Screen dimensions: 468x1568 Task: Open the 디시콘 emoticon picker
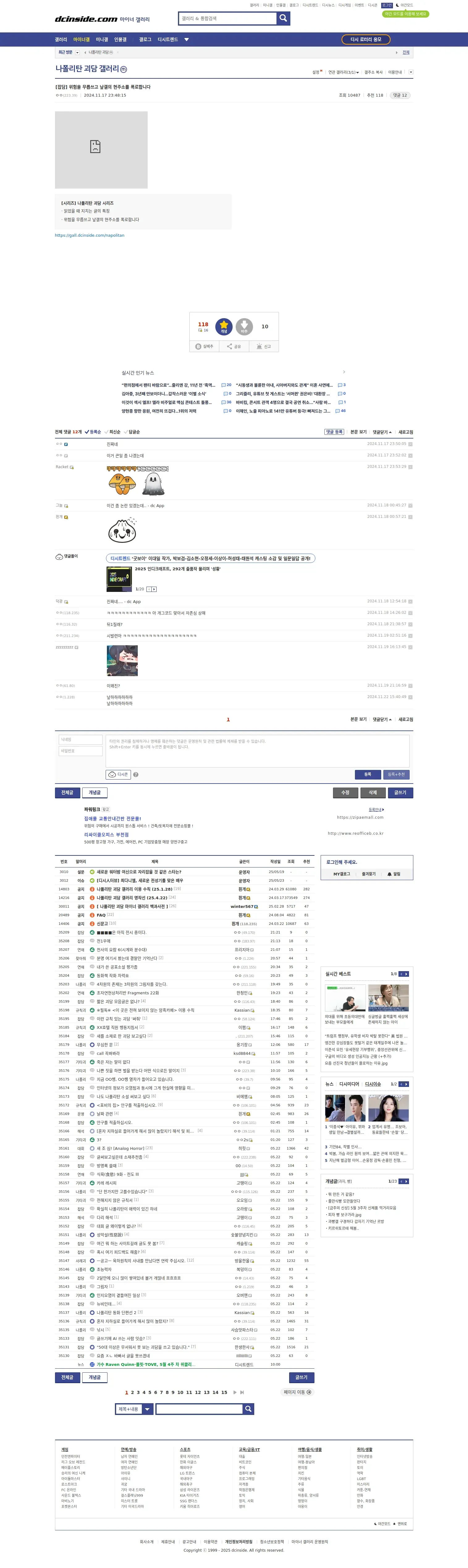119,774
